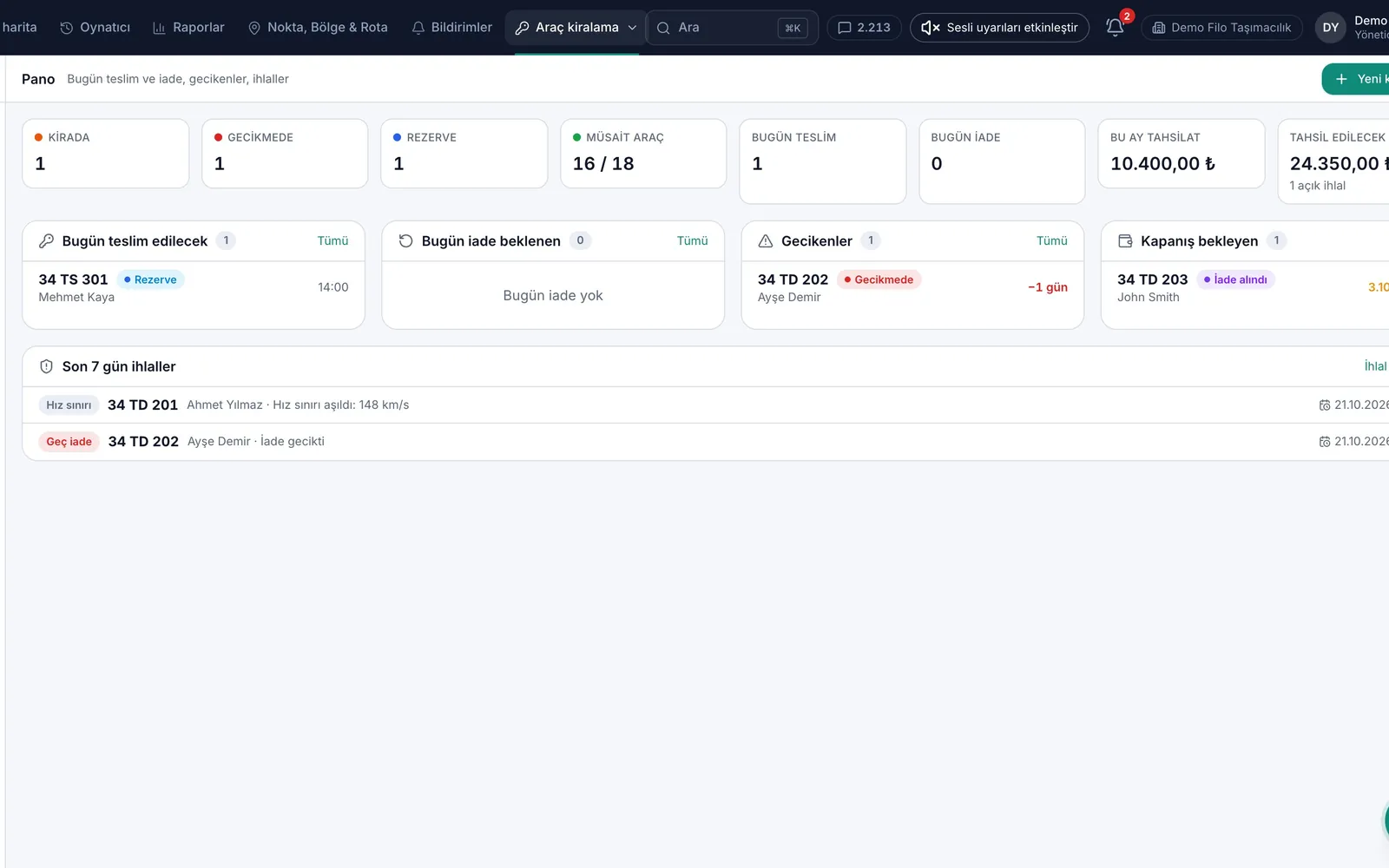Click Tümü in Bugün teslim edilecek card

332,241
